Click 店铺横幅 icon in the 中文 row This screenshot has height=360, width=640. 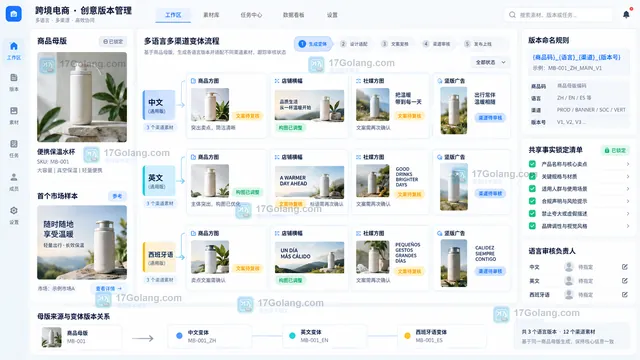pyautogui.click(x=277, y=81)
